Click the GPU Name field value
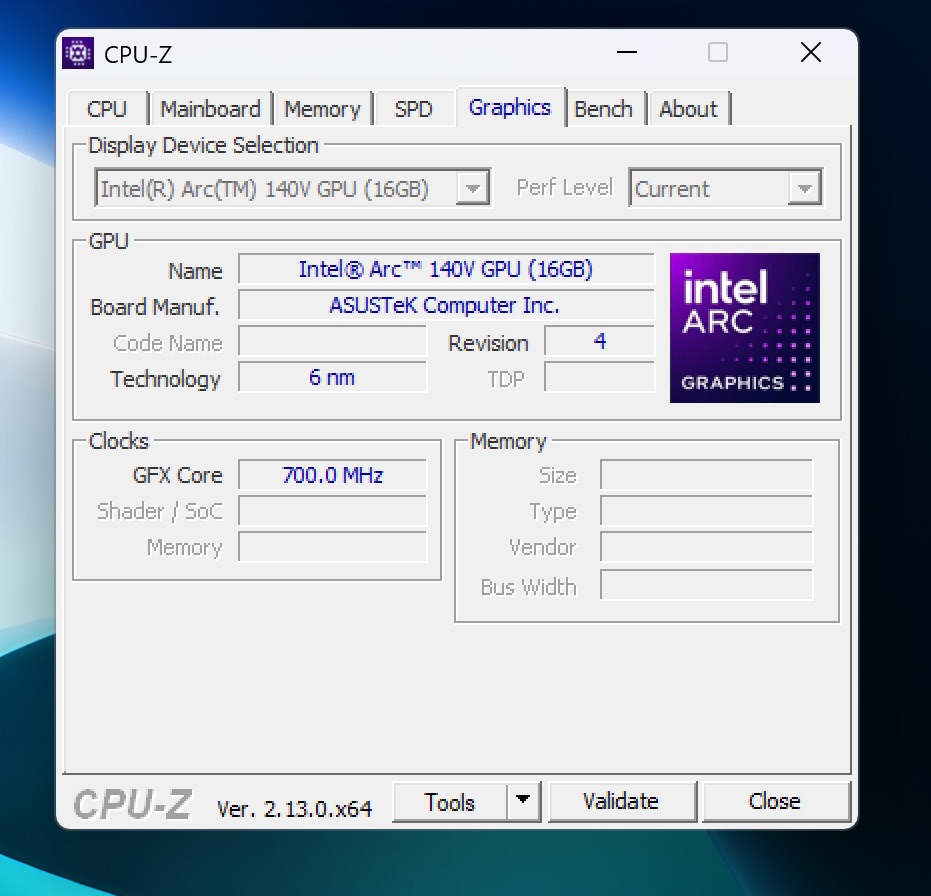Screen dimensions: 931x896 point(446,270)
